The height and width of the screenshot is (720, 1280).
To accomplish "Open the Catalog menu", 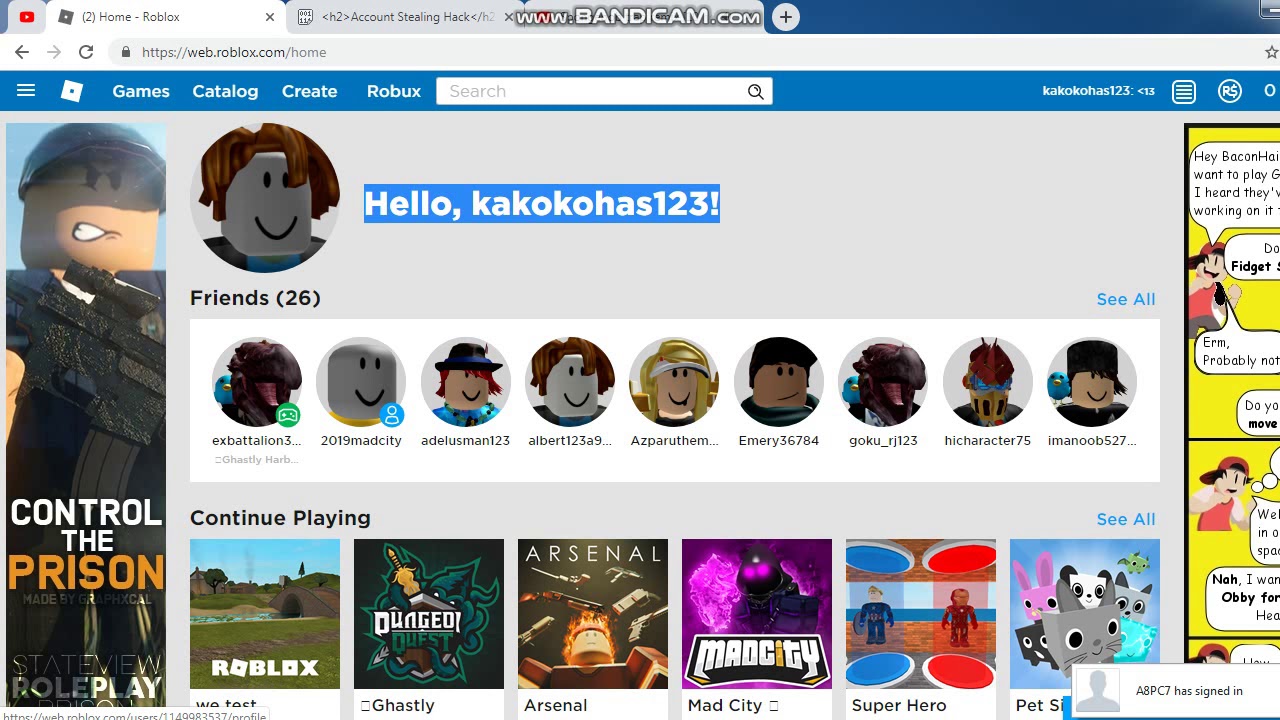I will [x=225, y=91].
